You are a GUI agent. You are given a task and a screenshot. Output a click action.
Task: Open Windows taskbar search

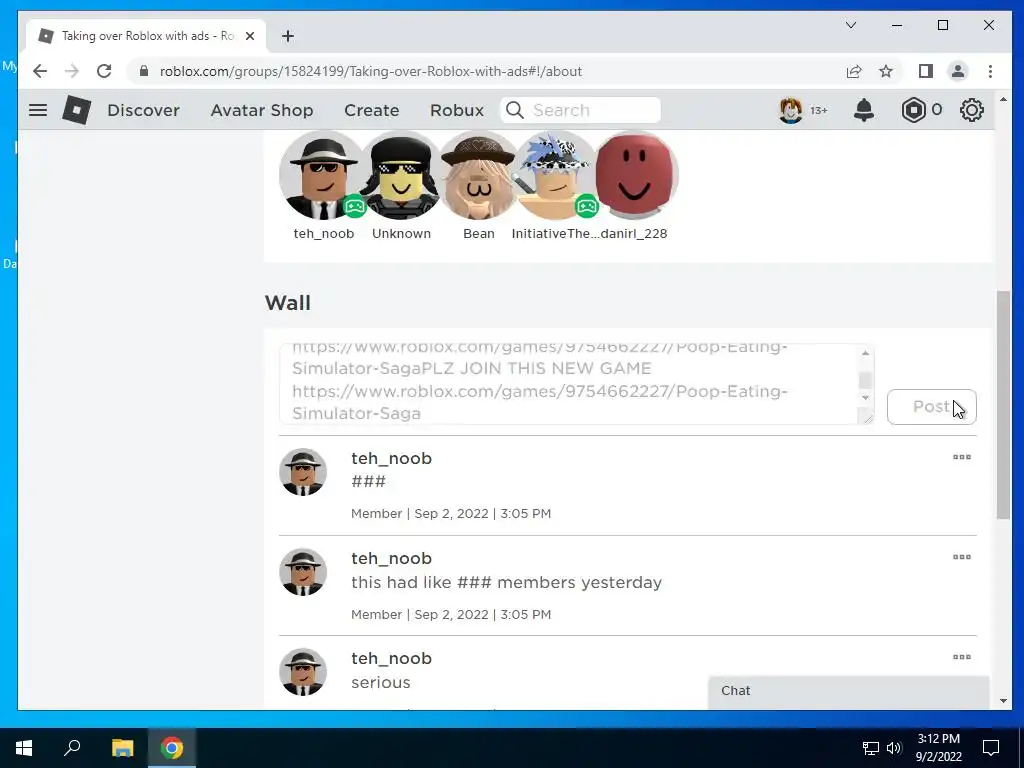(72, 746)
